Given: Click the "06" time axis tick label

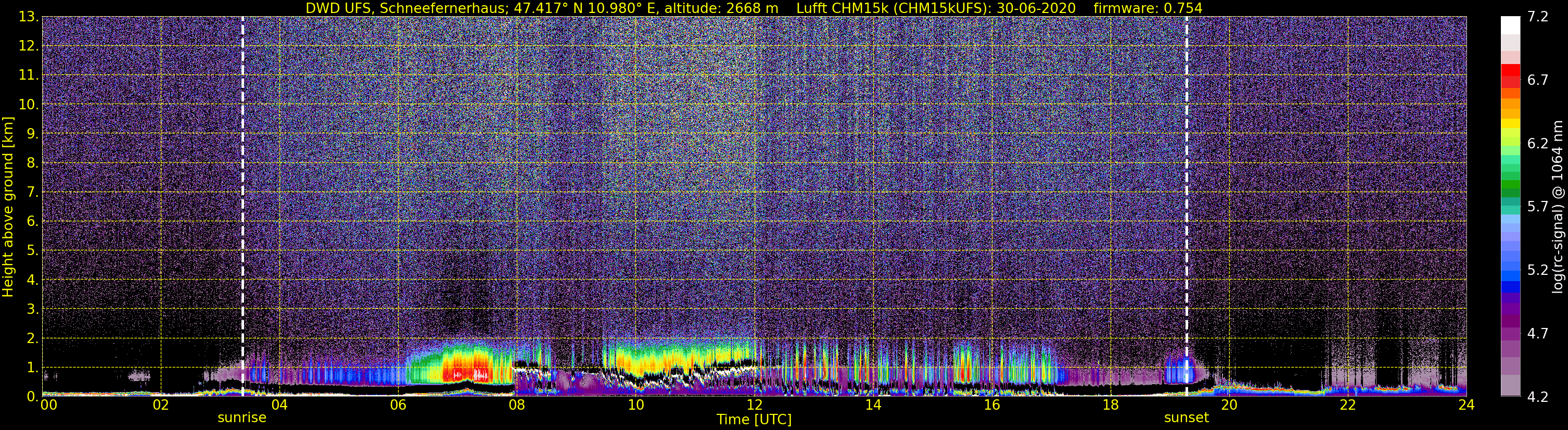Looking at the screenshot, I should point(398,405).
